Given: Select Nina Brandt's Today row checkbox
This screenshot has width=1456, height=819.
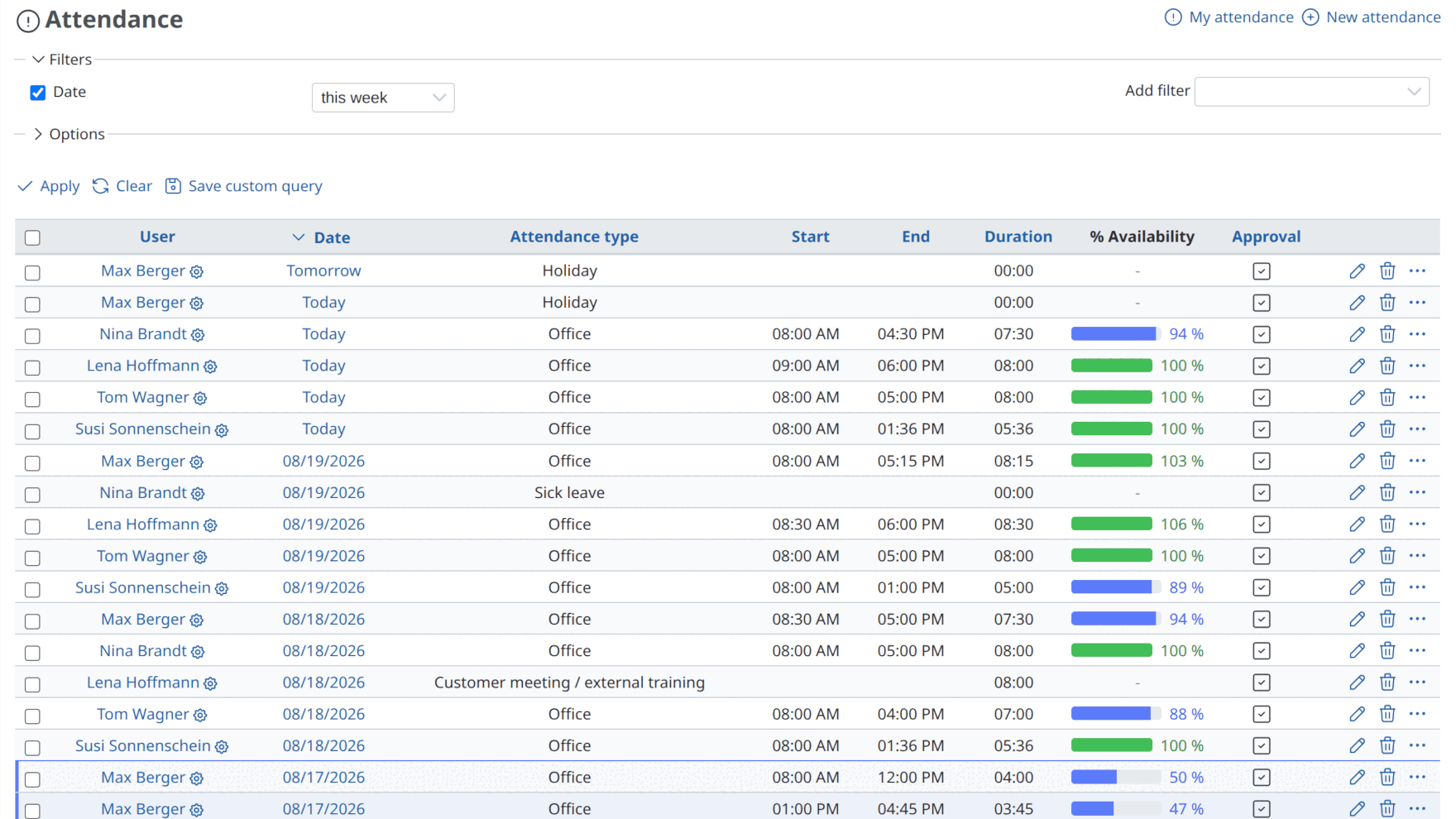Looking at the screenshot, I should point(32,336).
